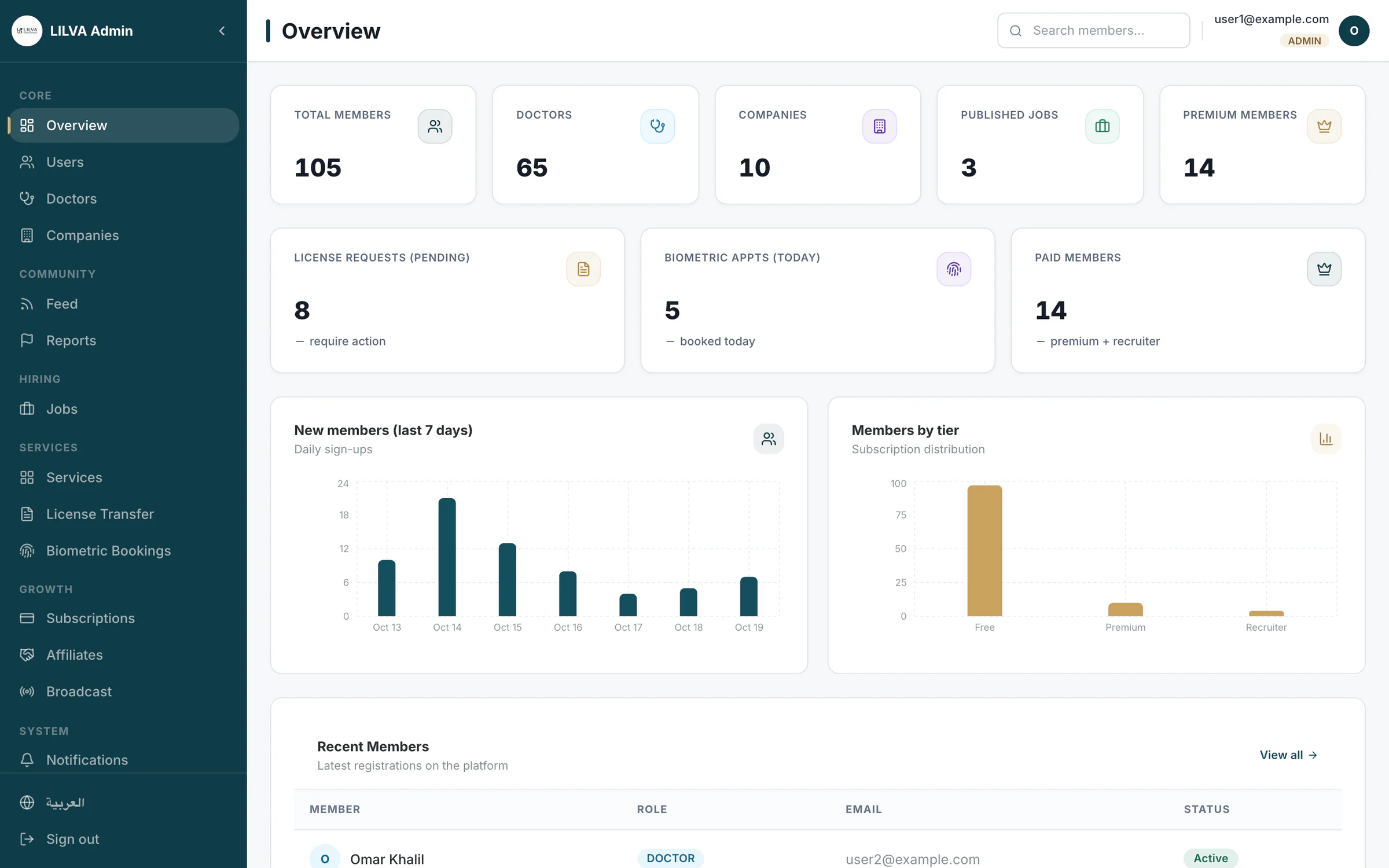Go to Jobs under Hiring
This screenshot has height=868, width=1389.
[123, 409]
